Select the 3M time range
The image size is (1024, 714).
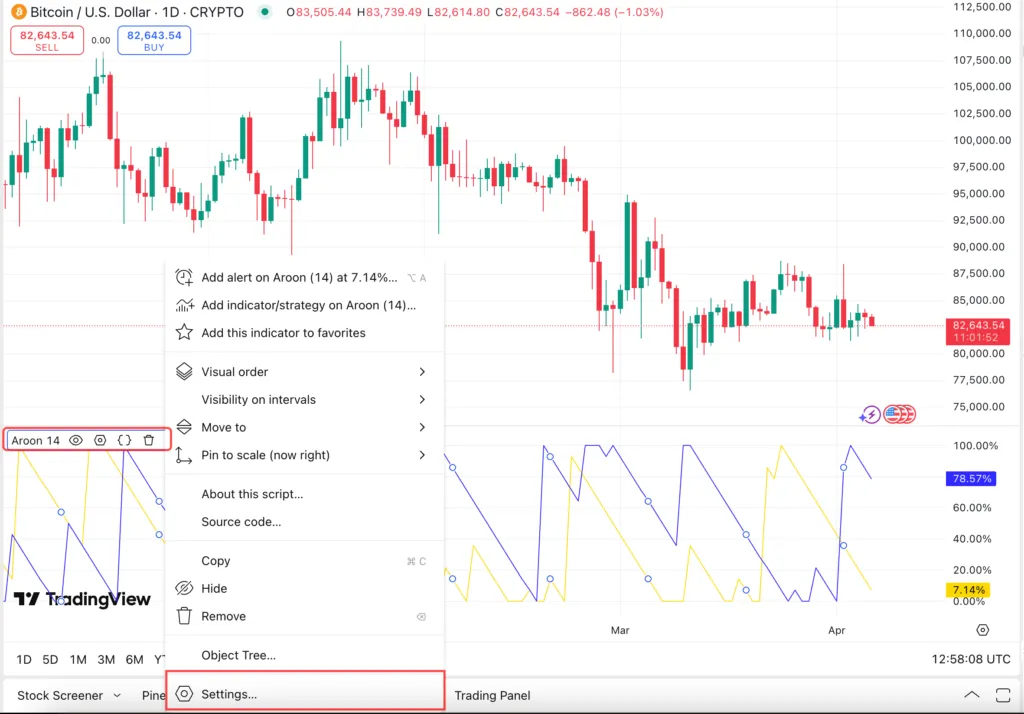pyautogui.click(x=106, y=659)
